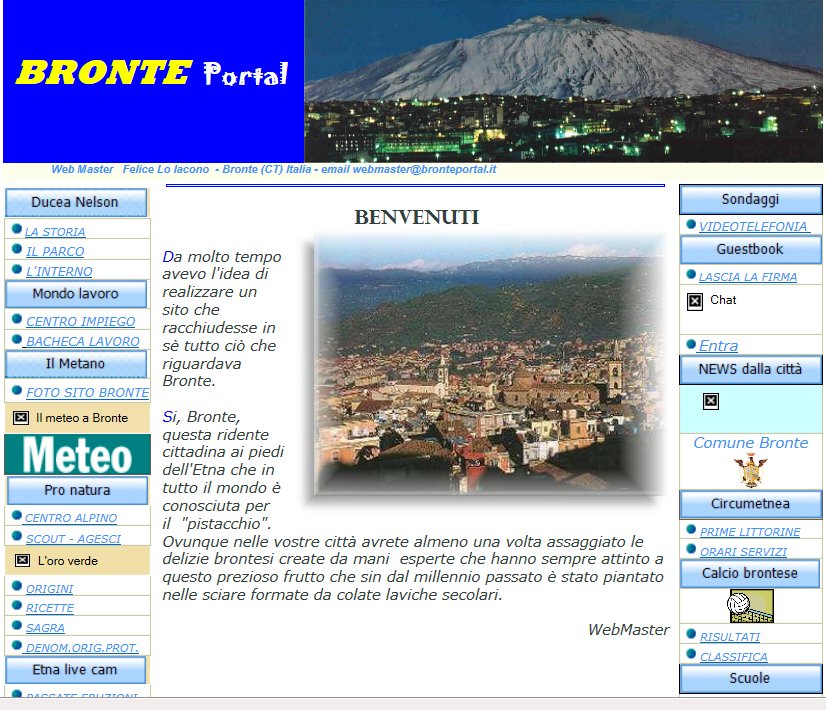Open the Sondaggi section button

point(751,200)
